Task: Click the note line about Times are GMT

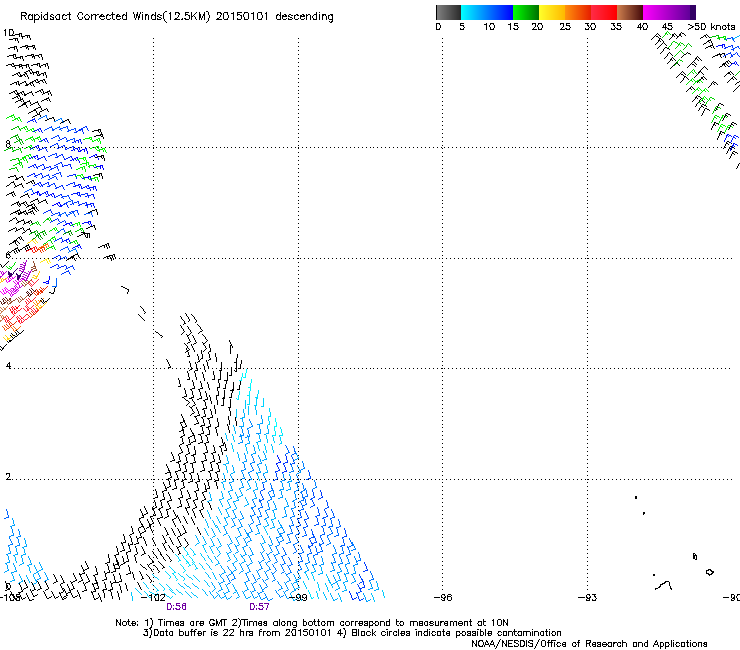Action: pos(311,623)
